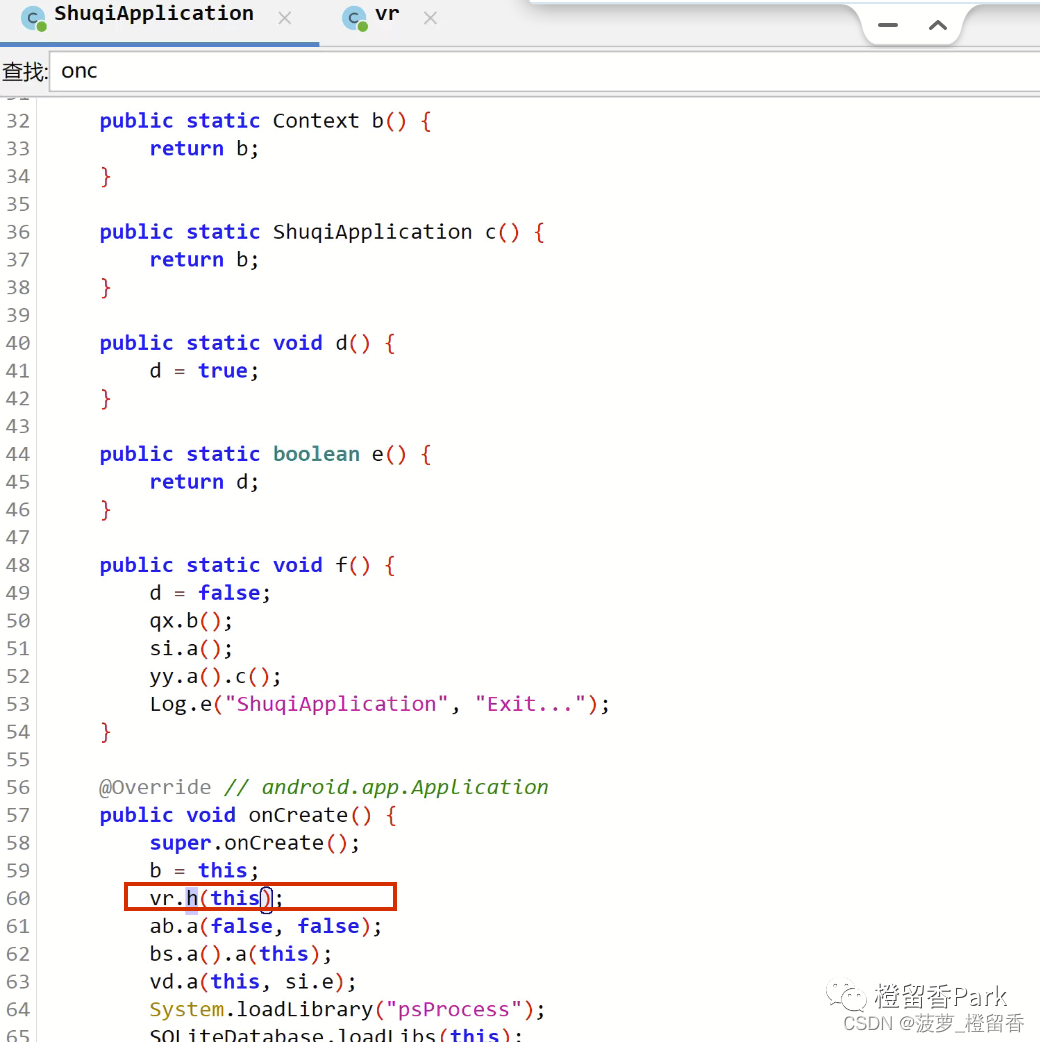Close the vr editor tab

430,17
